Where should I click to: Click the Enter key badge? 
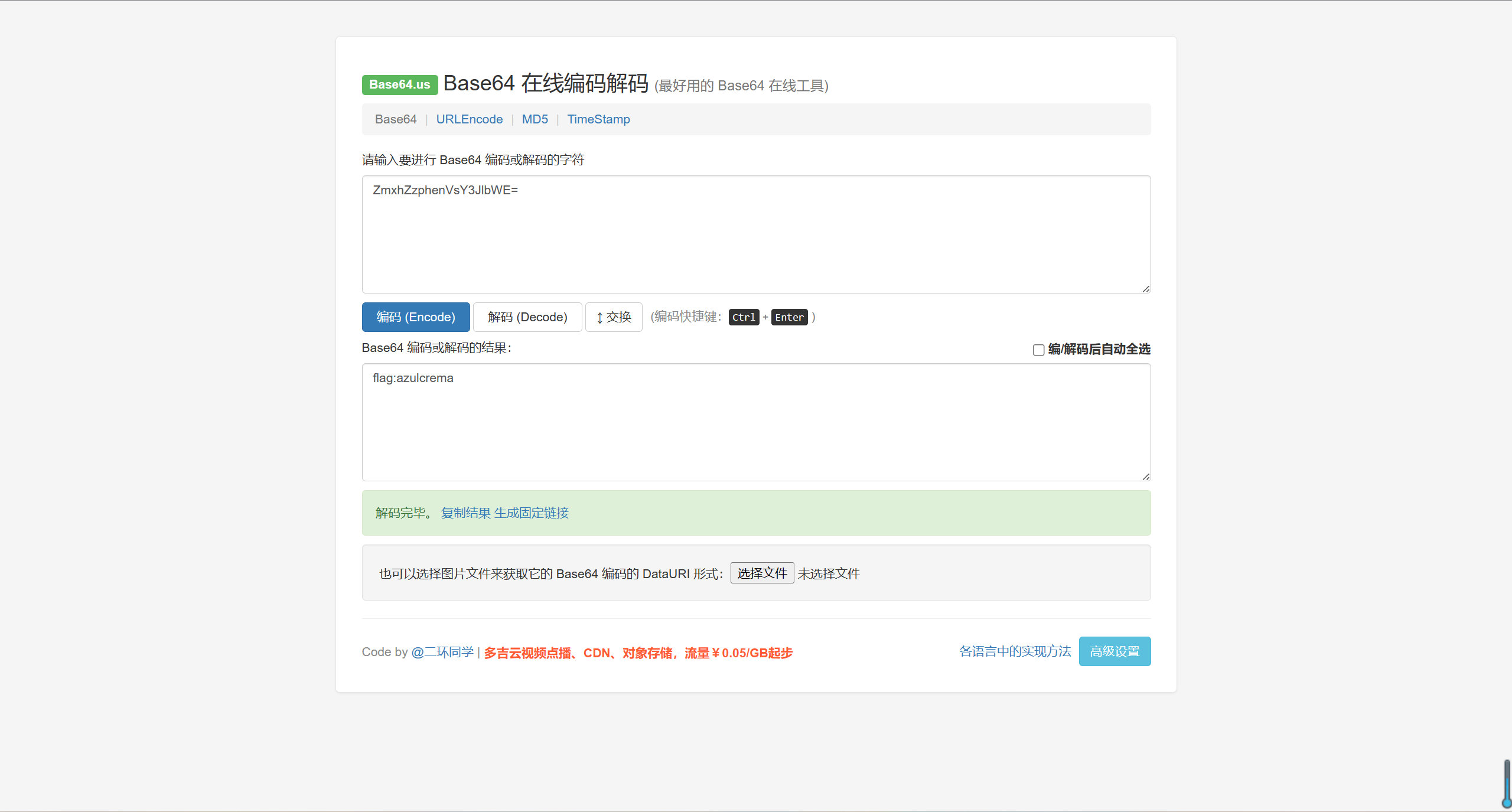click(x=788, y=317)
